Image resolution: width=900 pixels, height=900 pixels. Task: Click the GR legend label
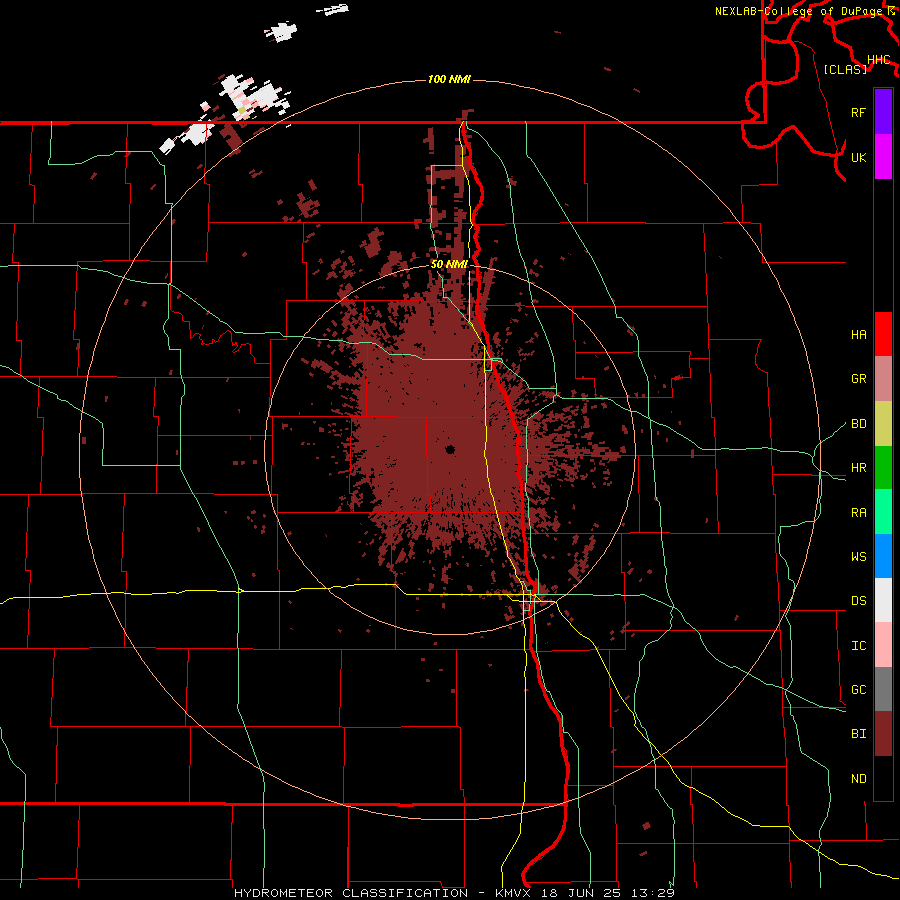(x=859, y=379)
